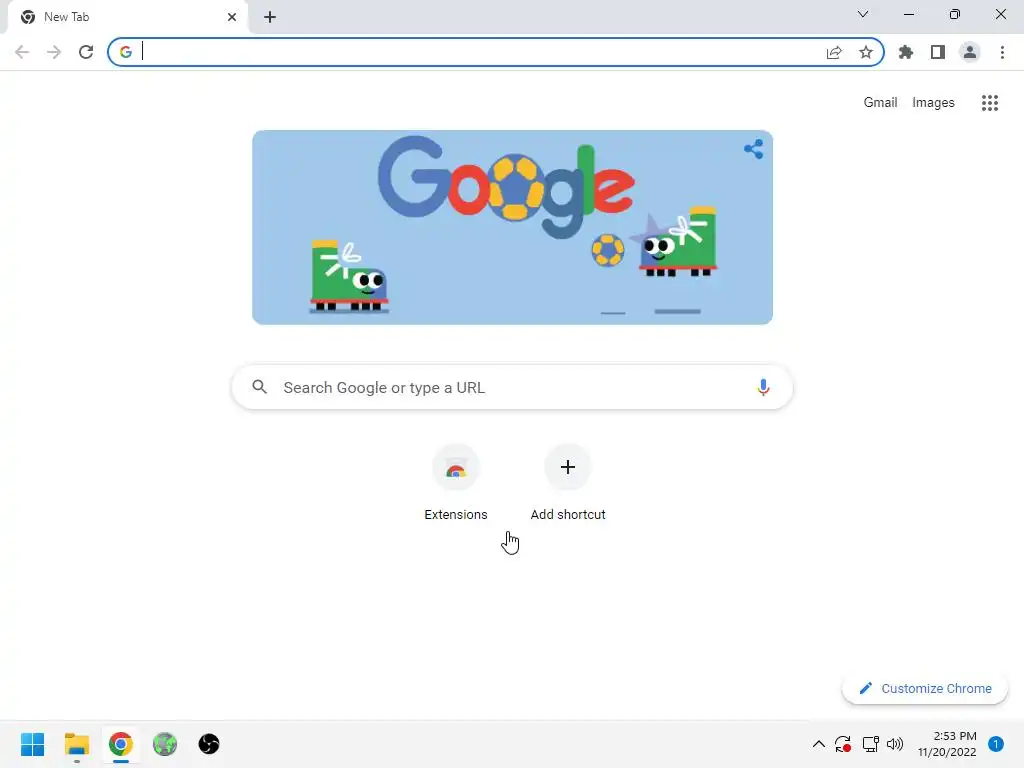
Task: Open the Google apps grid
Action: tap(990, 103)
